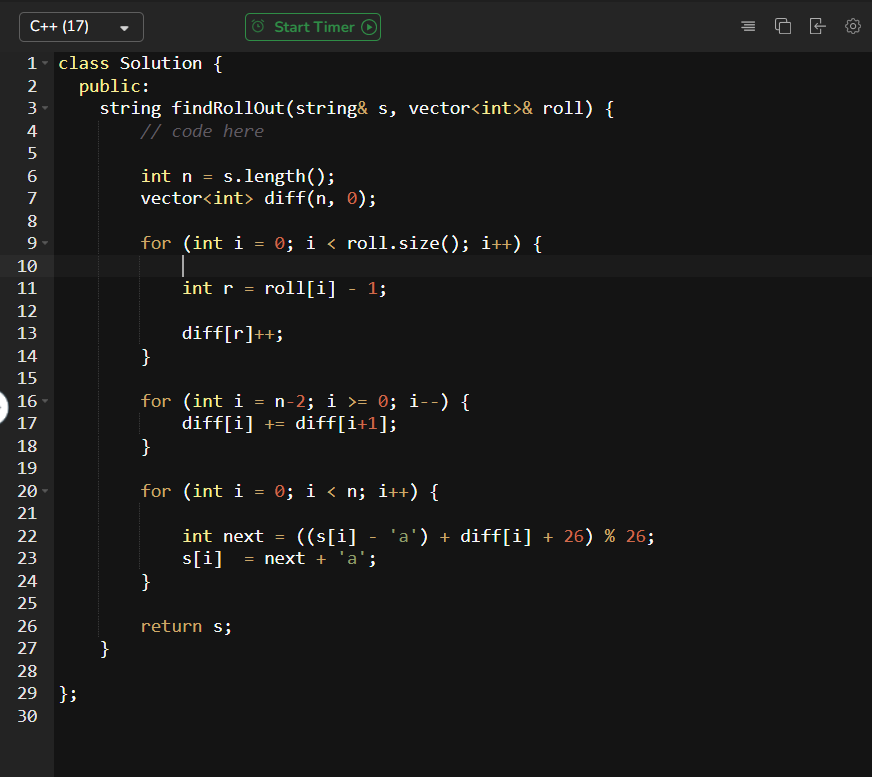
Task: Open the C++ (17) language dropdown
Action: click(81, 27)
